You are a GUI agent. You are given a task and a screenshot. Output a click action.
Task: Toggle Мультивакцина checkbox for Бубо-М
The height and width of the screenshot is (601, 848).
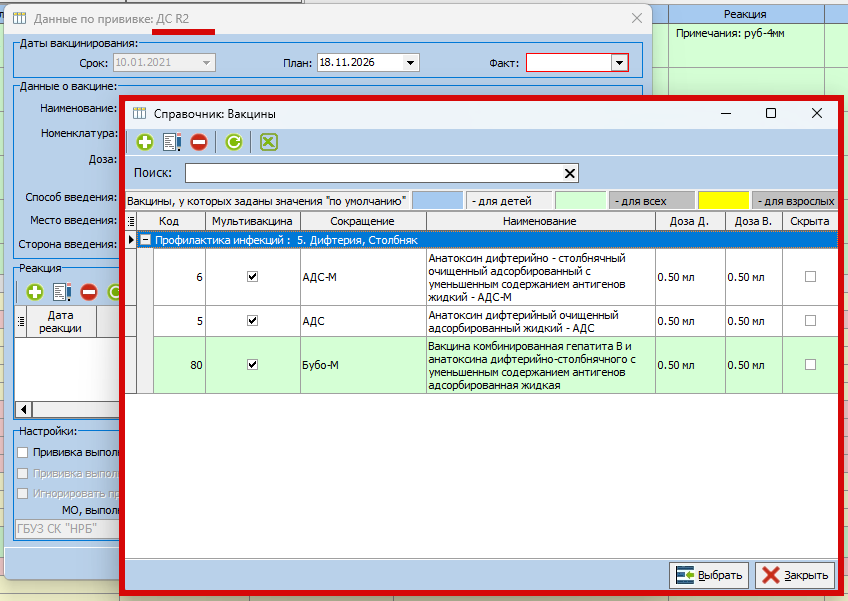[252, 365]
